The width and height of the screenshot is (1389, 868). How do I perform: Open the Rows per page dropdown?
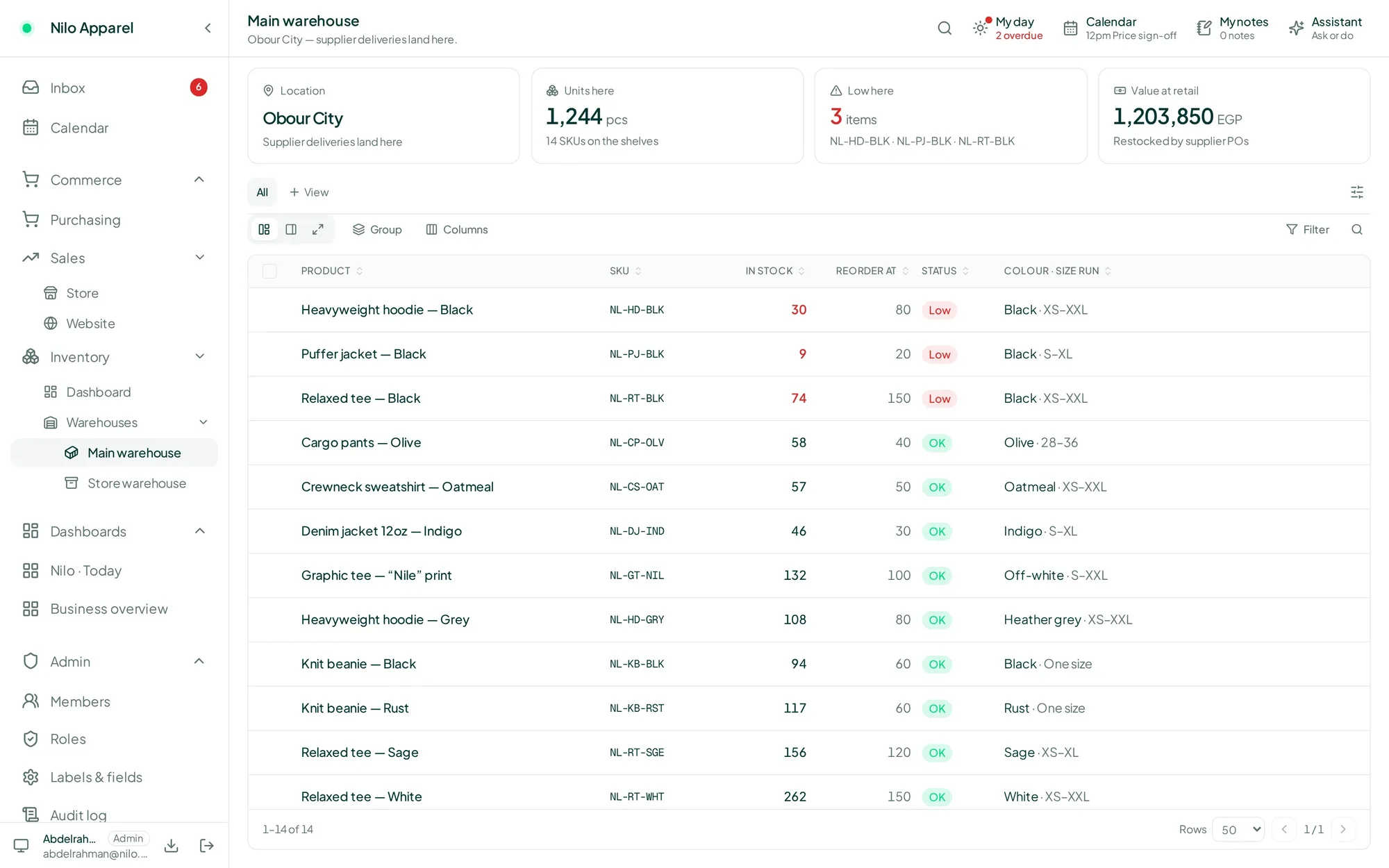(x=1238, y=829)
